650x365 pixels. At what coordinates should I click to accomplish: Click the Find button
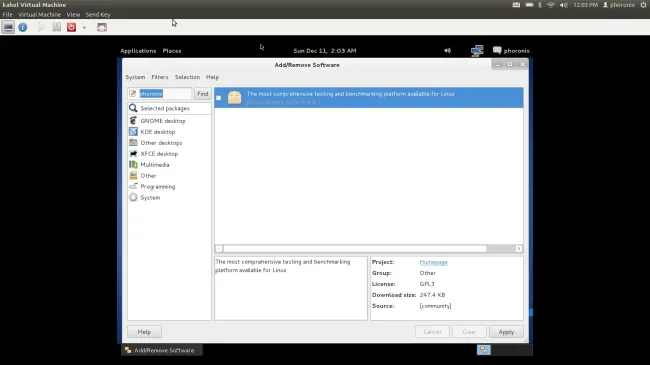tap(203, 94)
